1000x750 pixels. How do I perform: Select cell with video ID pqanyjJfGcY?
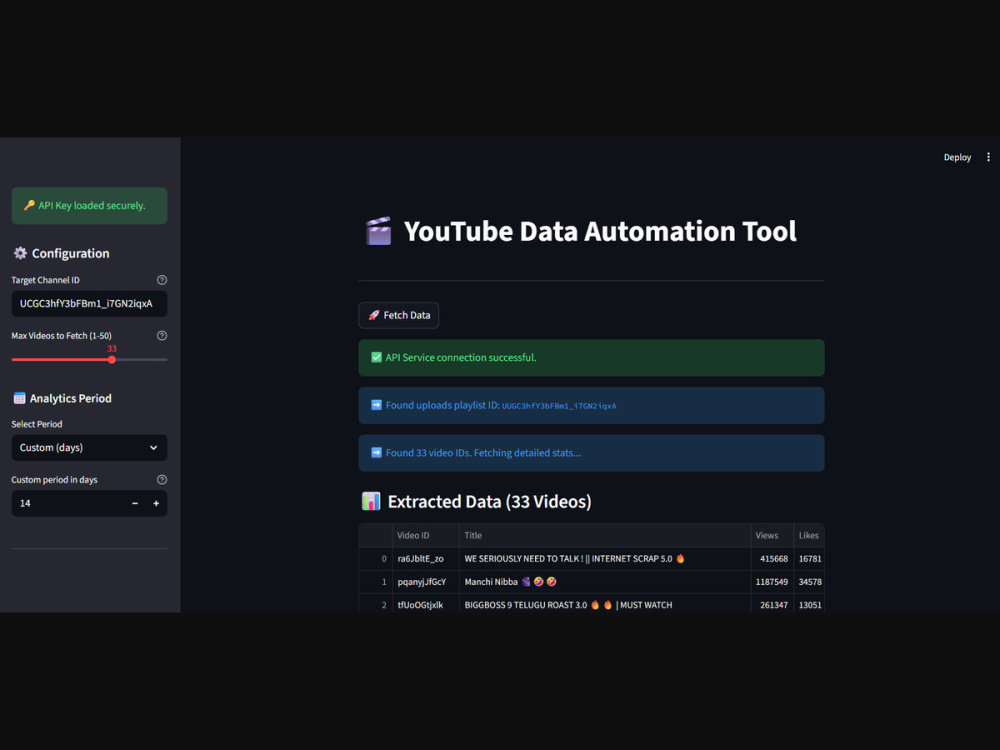click(x=425, y=582)
